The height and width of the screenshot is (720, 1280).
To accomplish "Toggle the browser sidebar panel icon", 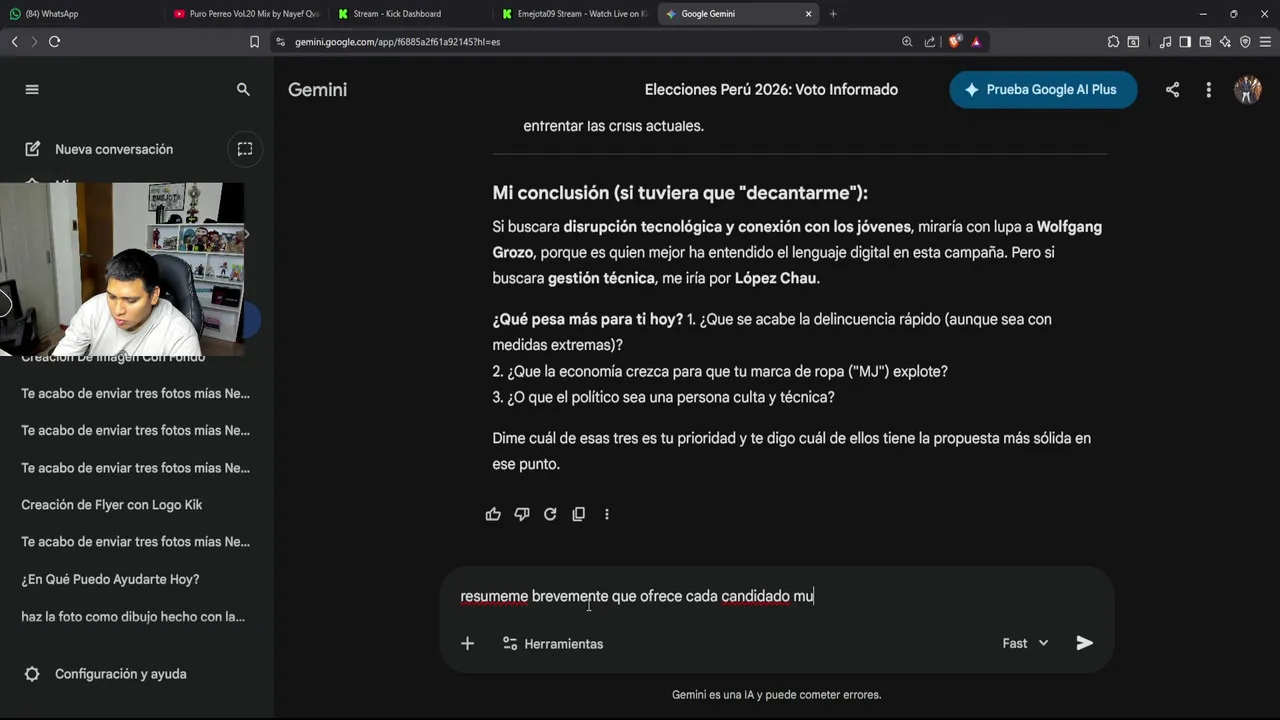I will (1185, 42).
